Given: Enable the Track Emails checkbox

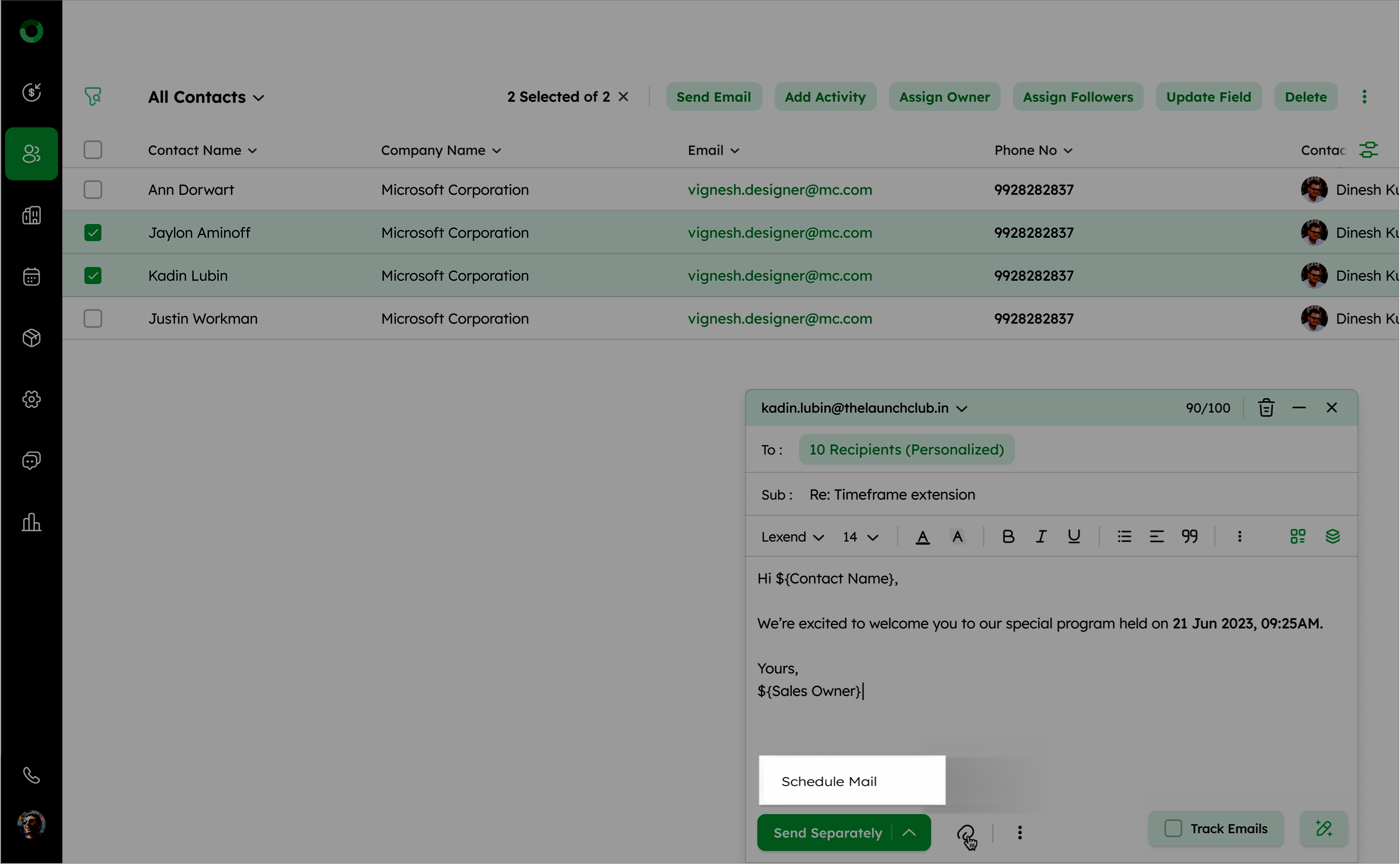Looking at the screenshot, I should tap(1173, 829).
